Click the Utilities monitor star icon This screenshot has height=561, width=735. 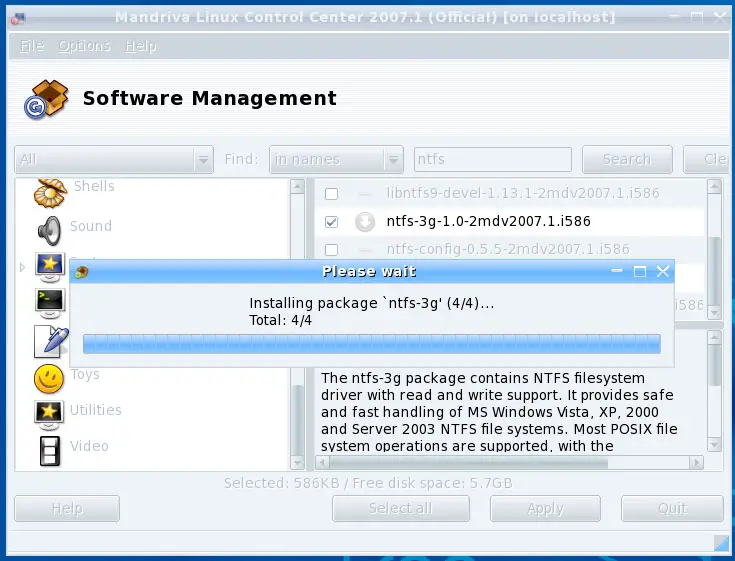pos(49,414)
